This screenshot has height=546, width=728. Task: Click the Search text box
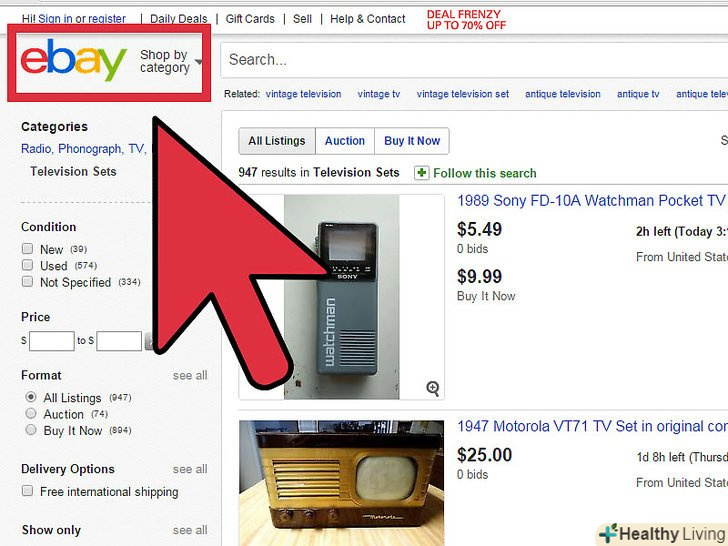(474, 60)
